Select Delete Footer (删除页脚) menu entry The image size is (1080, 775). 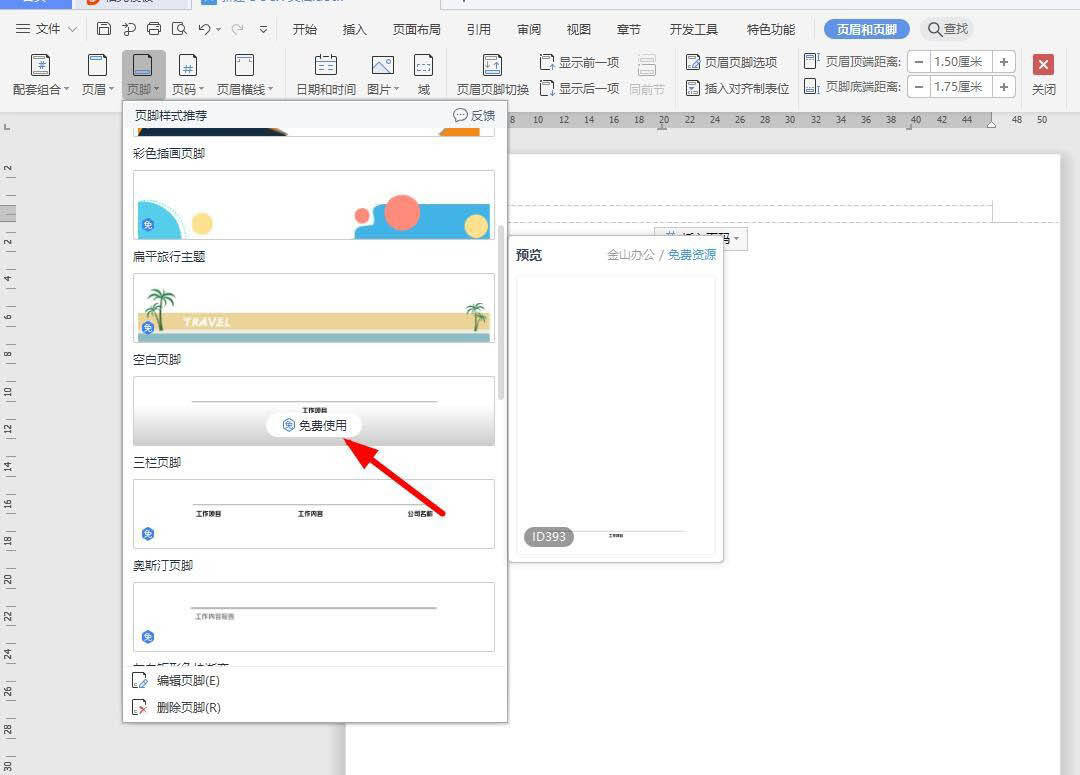tap(188, 707)
